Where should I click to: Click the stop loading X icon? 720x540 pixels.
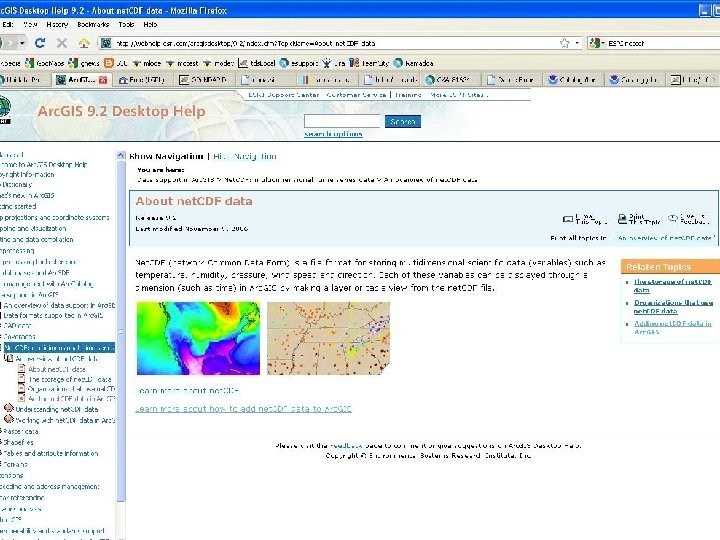pyautogui.click(x=62, y=43)
